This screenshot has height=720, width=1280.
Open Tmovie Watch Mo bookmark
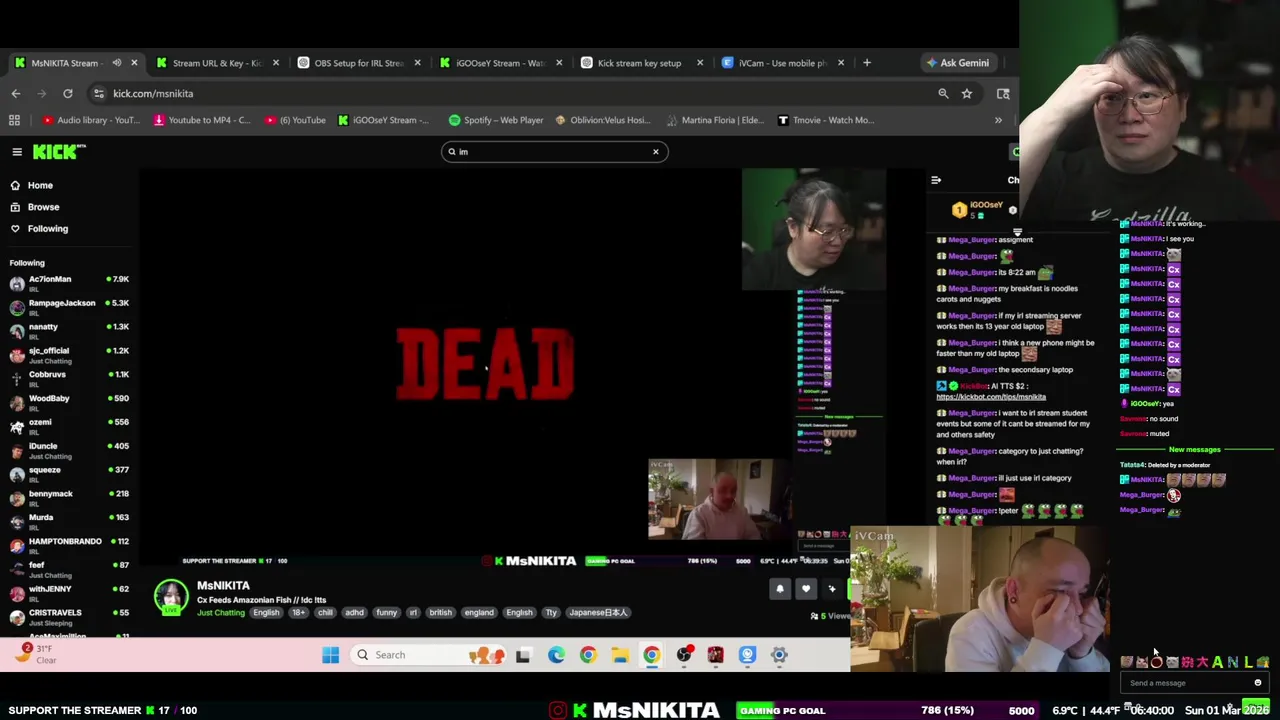826,120
